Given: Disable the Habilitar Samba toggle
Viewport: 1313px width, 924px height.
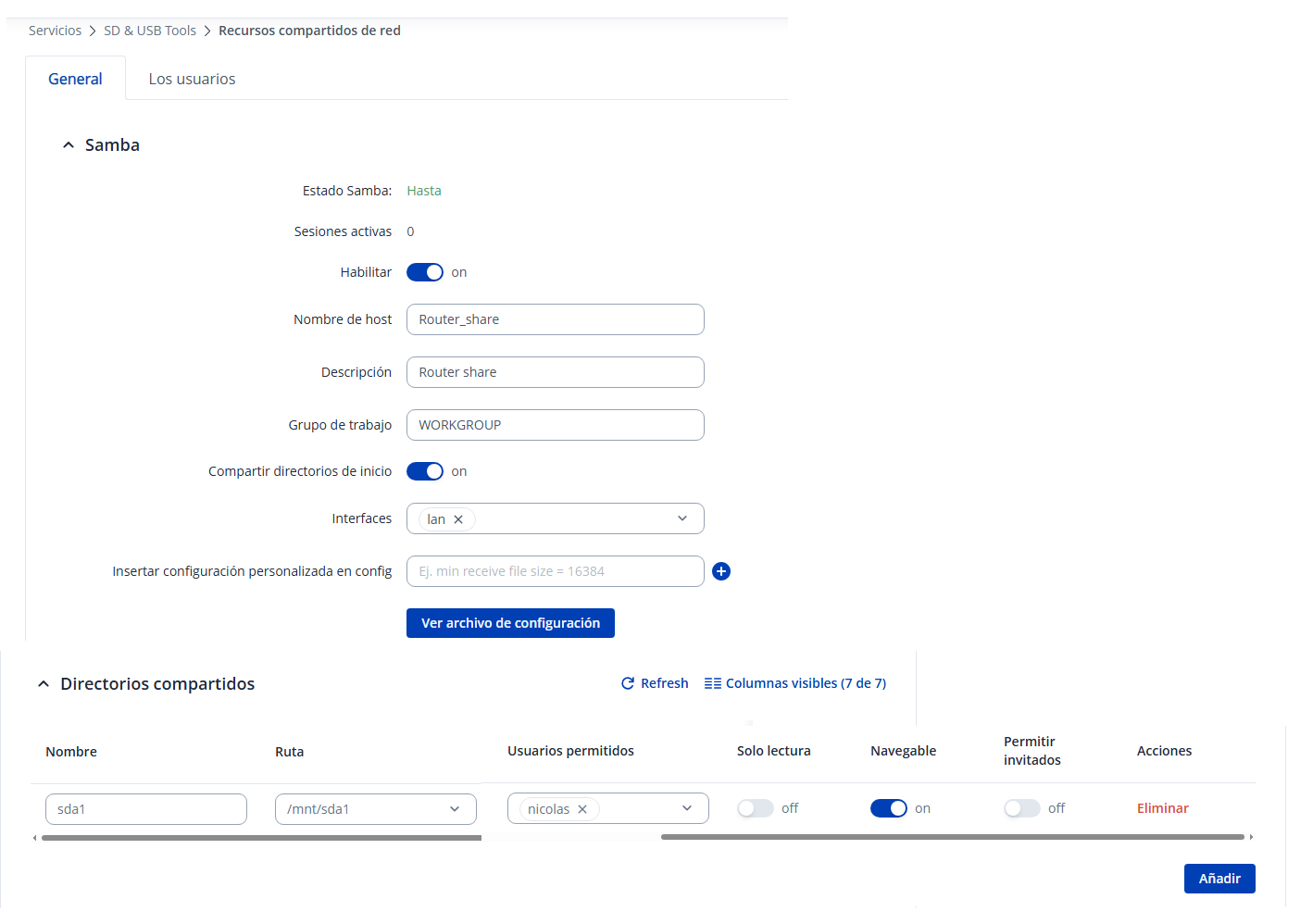Looking at the screenshot, I should click(425, 272).
